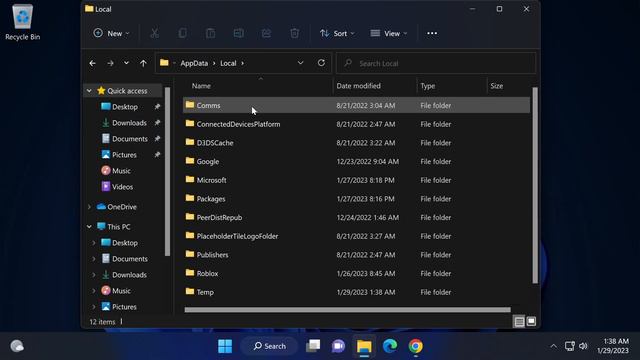Open Windows Start menu
This screenshot has width=640, height=360.
(225, 346)
